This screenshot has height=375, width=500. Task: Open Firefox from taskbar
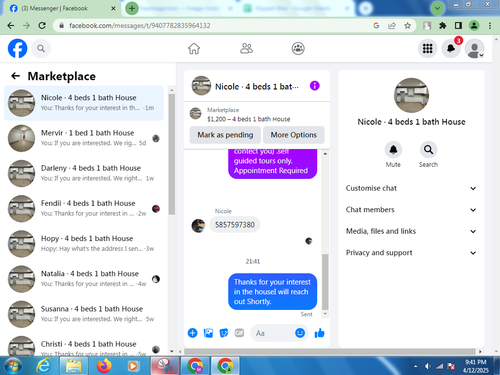tap(104, 366)
